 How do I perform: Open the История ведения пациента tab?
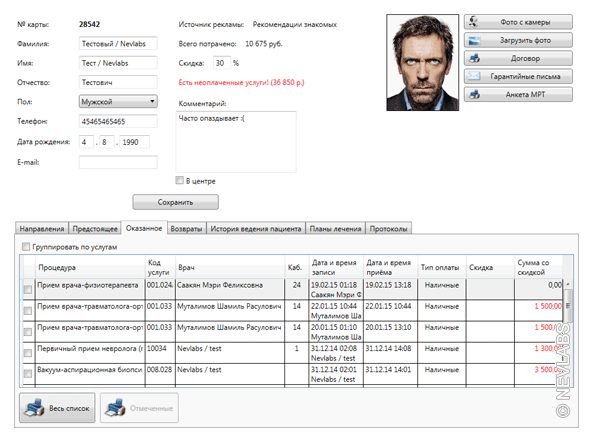256,229
